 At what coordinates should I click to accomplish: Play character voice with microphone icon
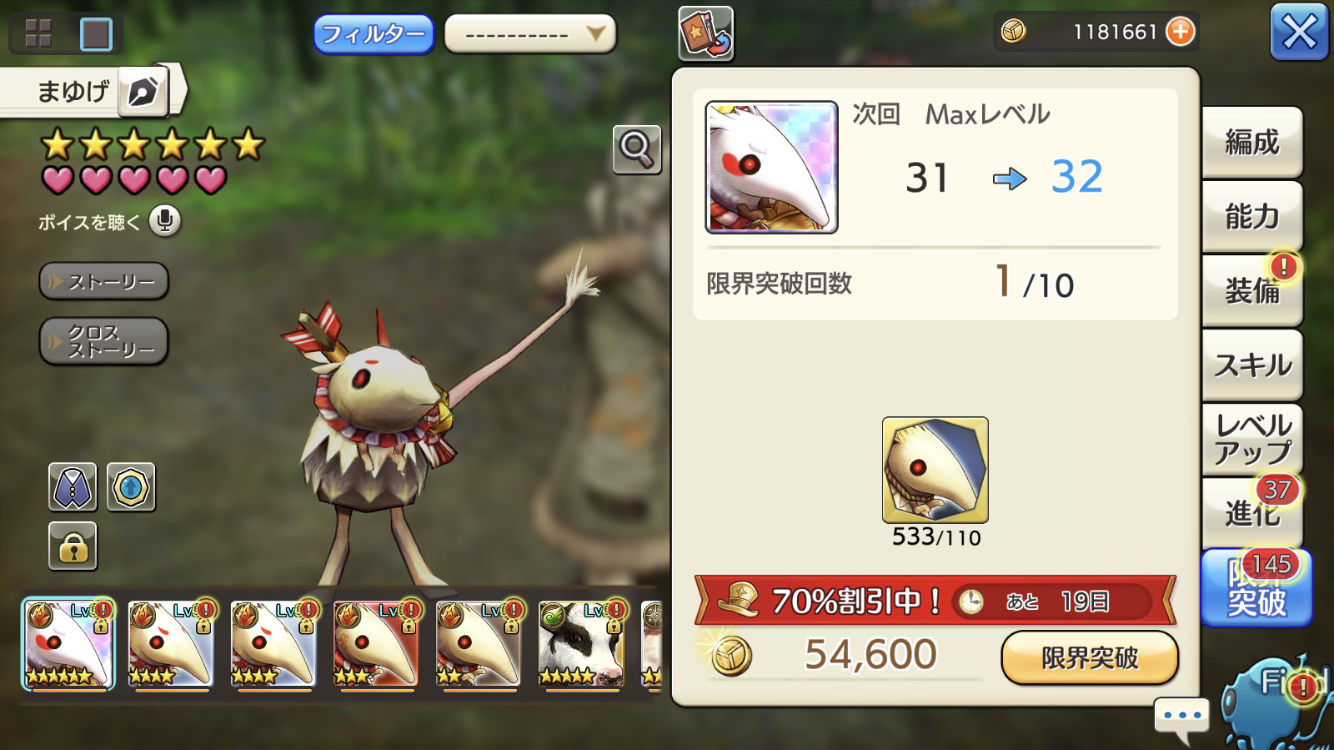click(165, 221)
